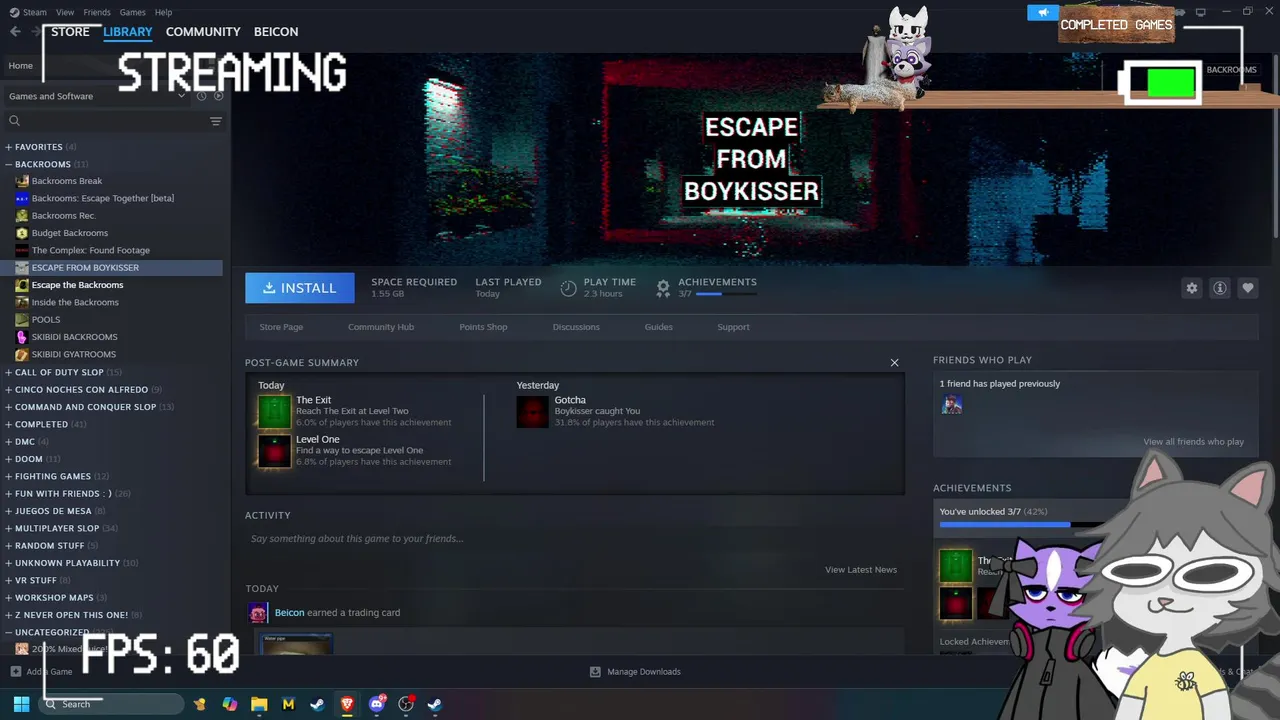Select Escape the Backrooms entry
Viewport: 1280px width, 720px height.
(78, 285)
